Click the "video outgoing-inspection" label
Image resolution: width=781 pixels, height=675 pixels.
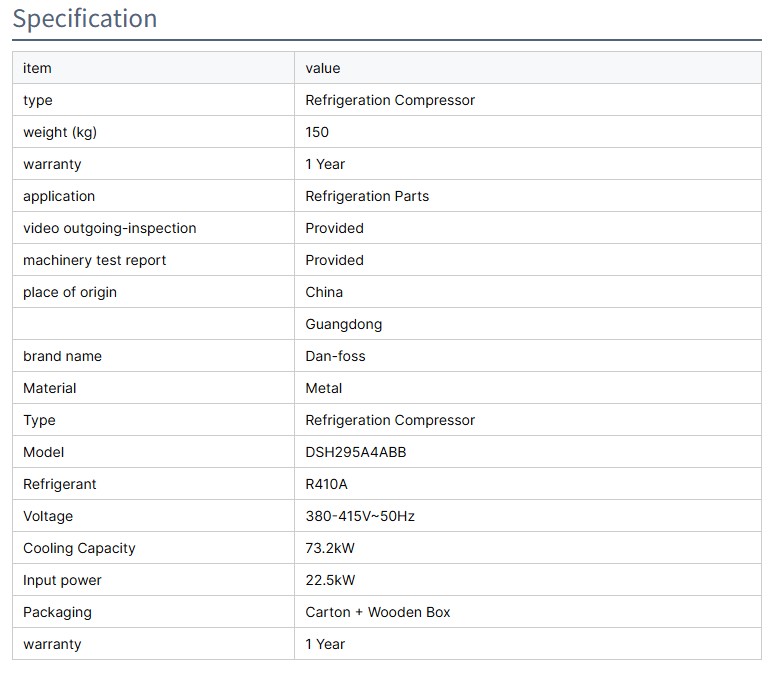pos(110,228)
